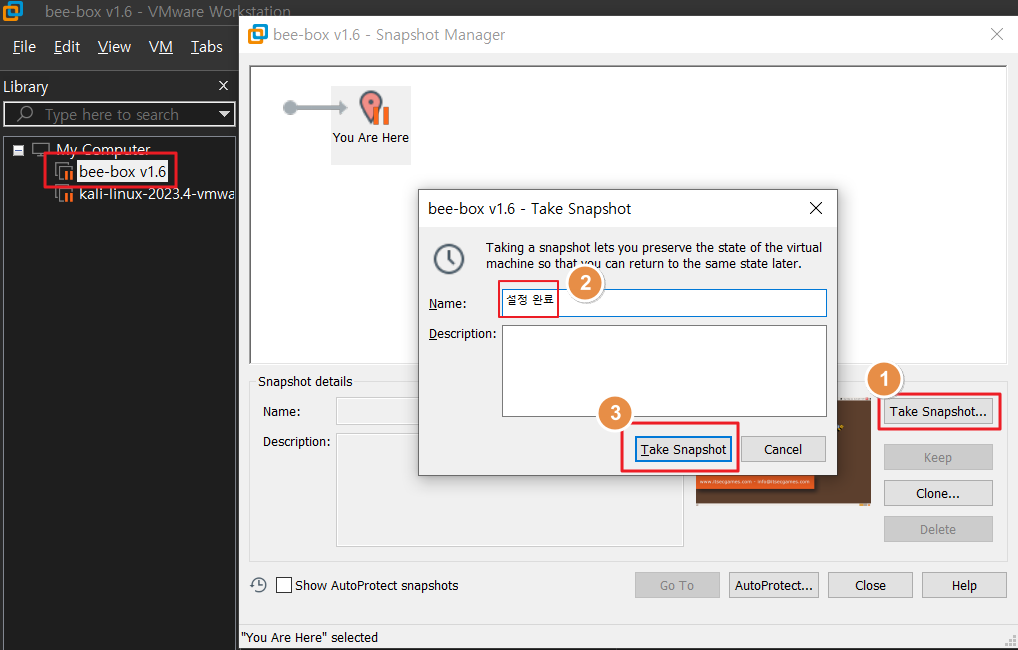This screenshot has width=1018, height=650.
Task: Click the Clone... button
Action: 938,494
